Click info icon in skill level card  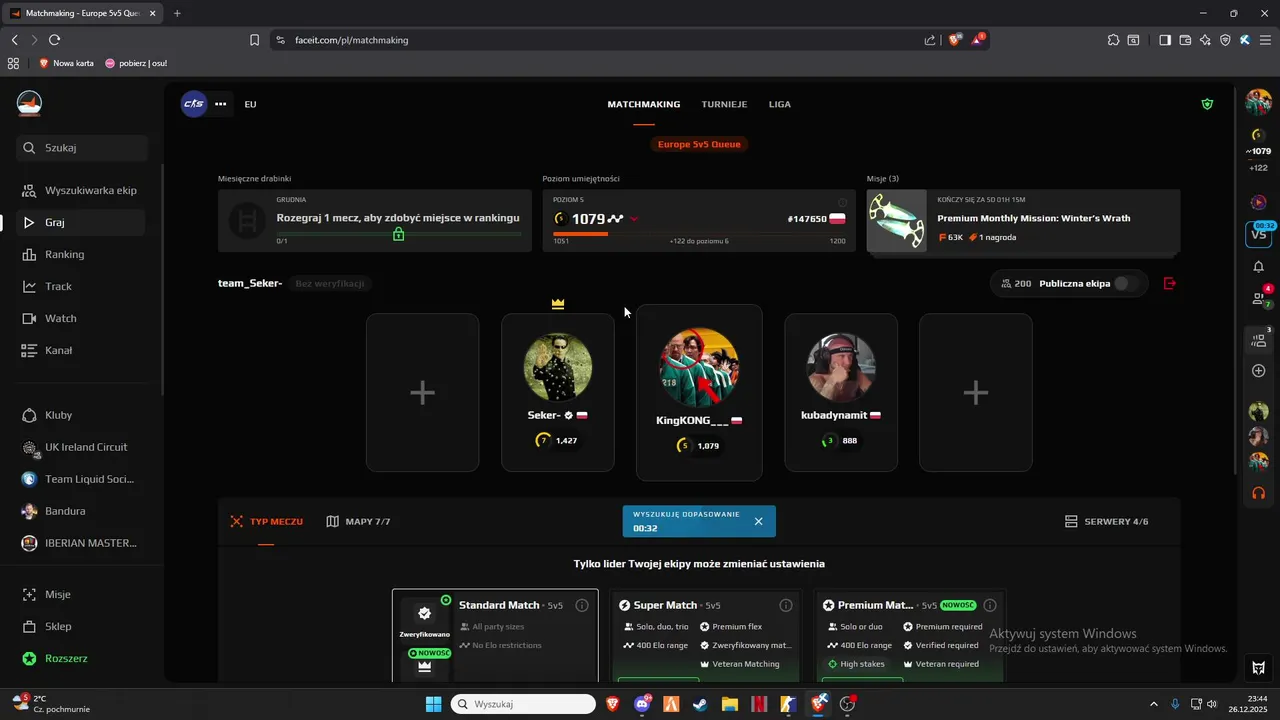(x=842, y=202)
